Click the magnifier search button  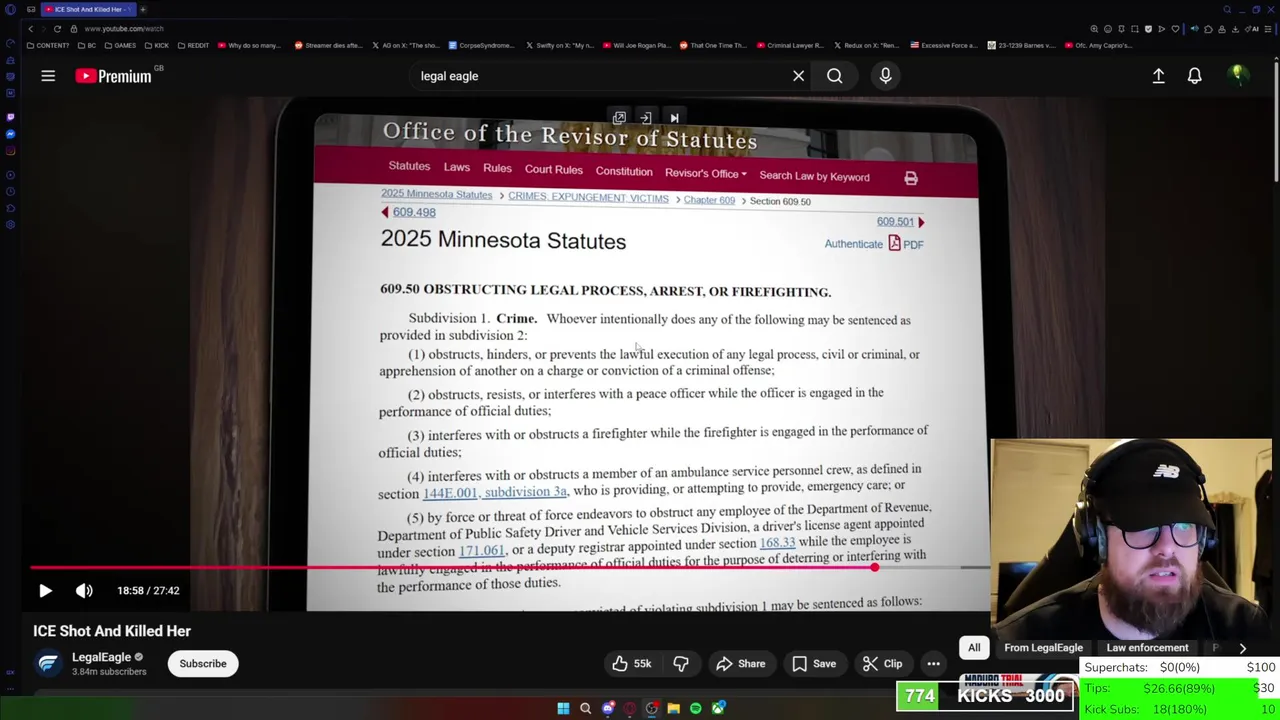(834, 76)
